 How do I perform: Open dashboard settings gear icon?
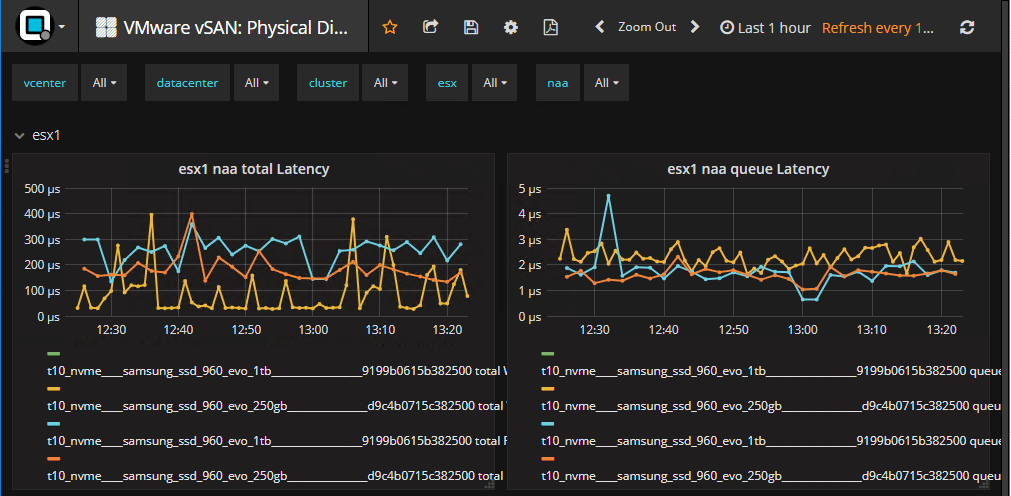click(511, 27)
